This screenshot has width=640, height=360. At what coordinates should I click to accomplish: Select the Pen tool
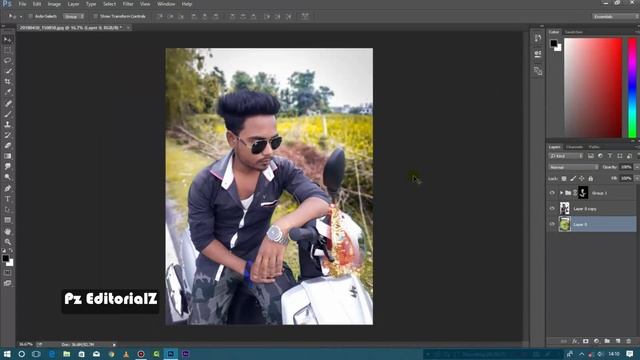pyautogui.click(x=7, y=189)
